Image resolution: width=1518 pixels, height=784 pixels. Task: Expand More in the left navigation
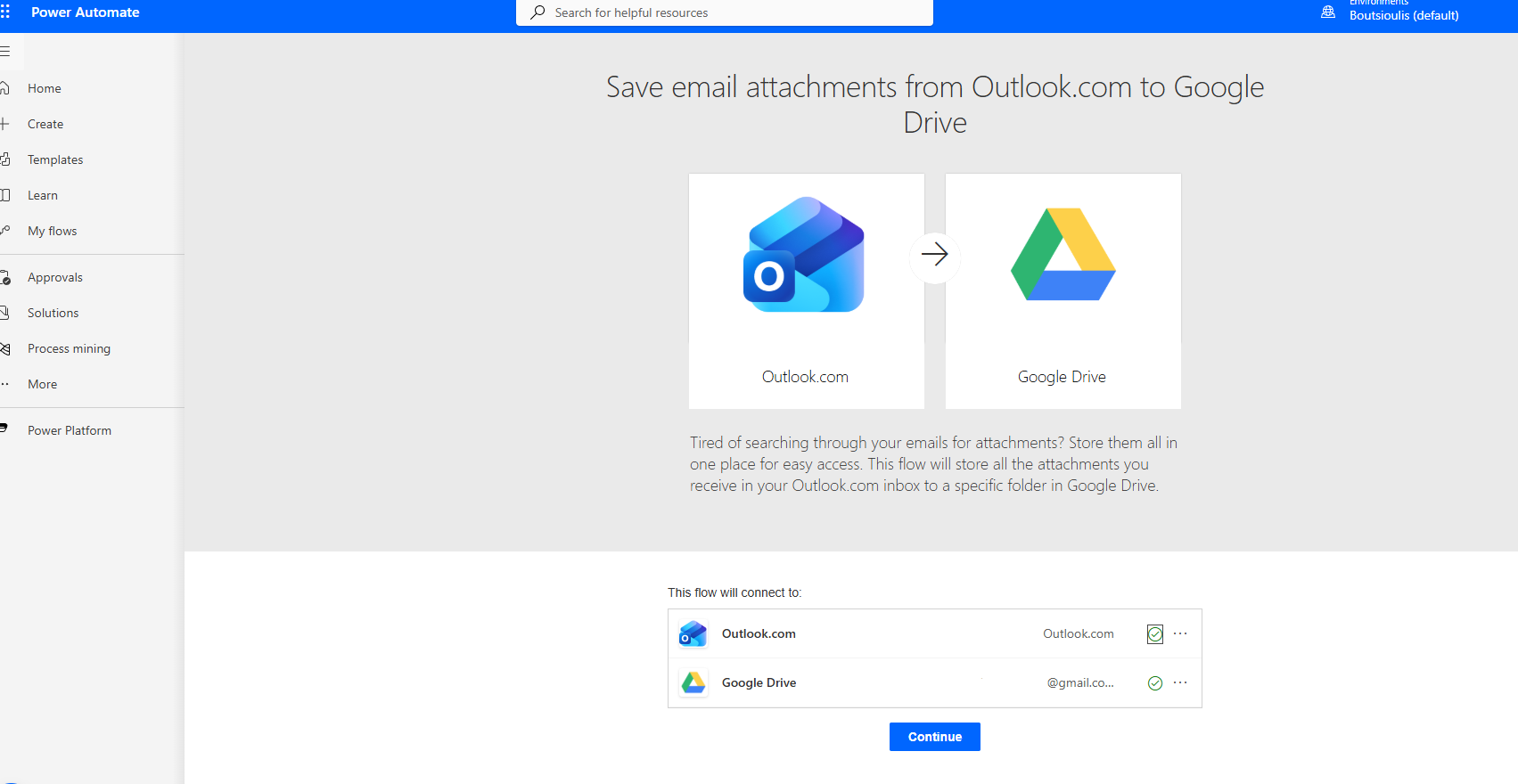click(x=42, y=384)
